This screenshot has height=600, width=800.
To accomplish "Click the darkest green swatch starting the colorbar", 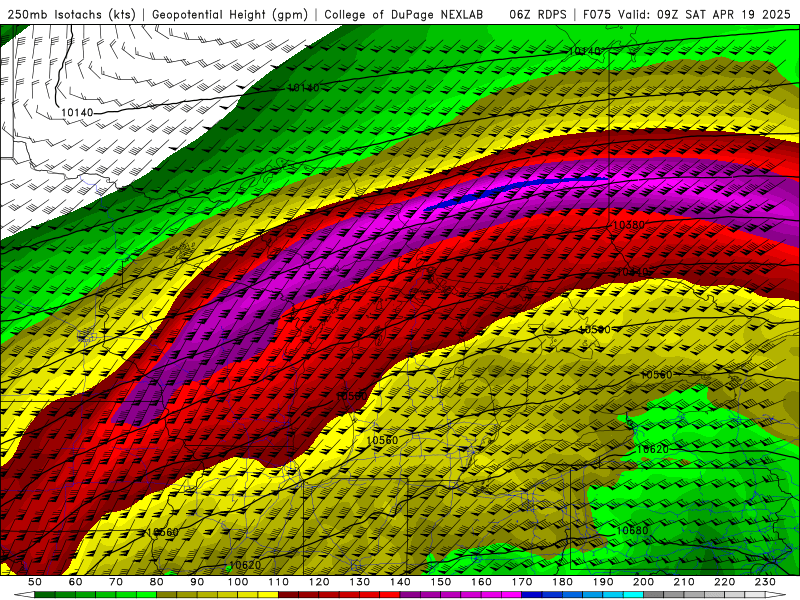I will [45, 595].
